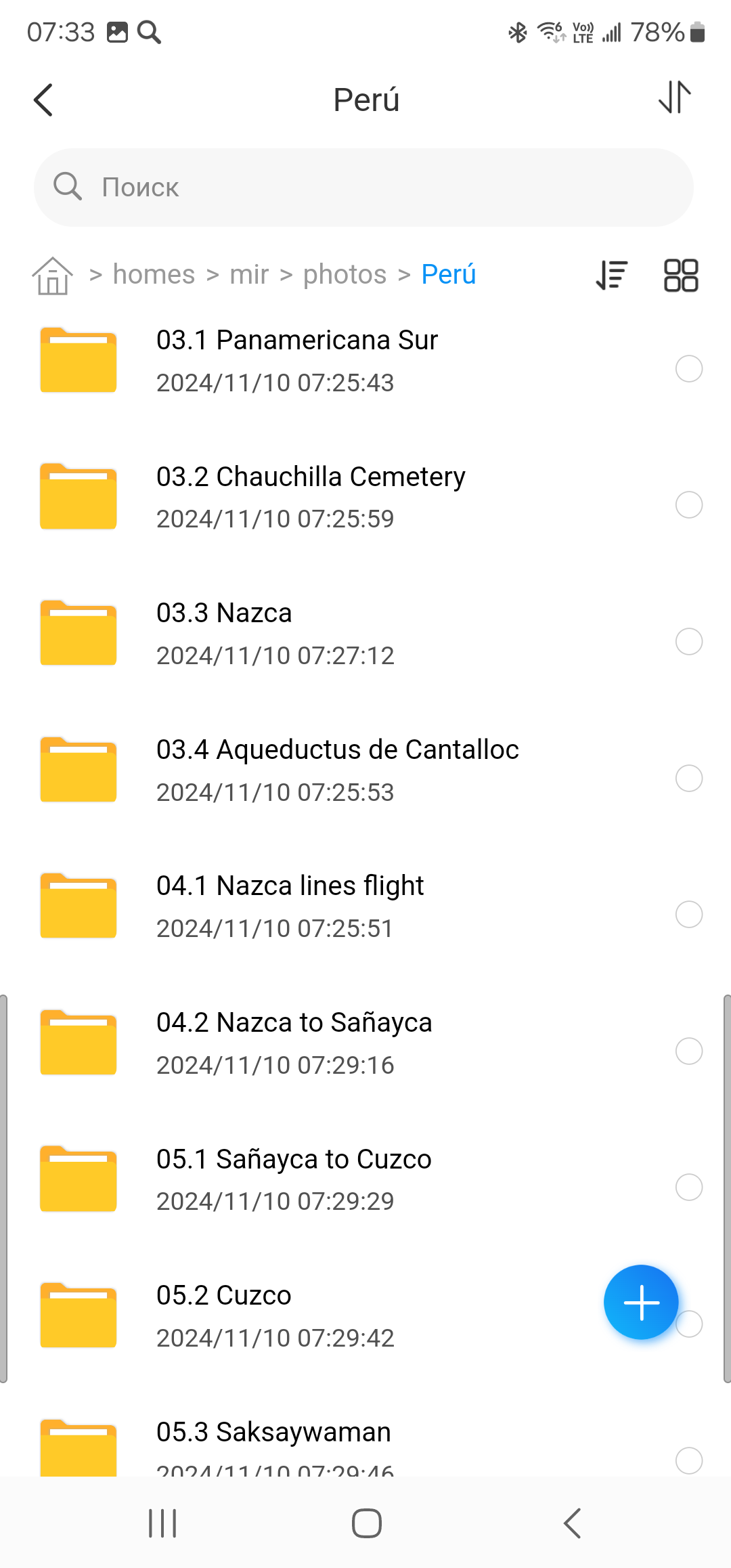This screenshot has width=731, height=1568.
Task: Focus the Поиск search field
Action: coord(363,188)
